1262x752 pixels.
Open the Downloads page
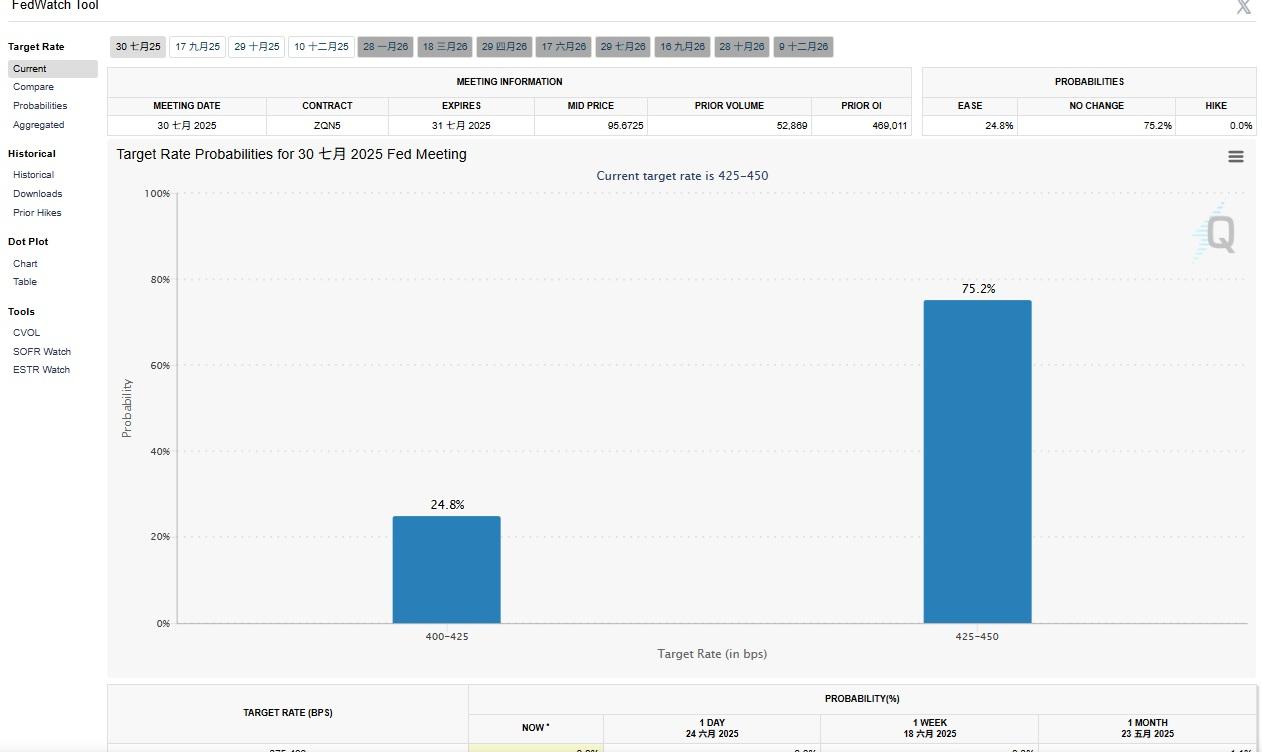37,194
